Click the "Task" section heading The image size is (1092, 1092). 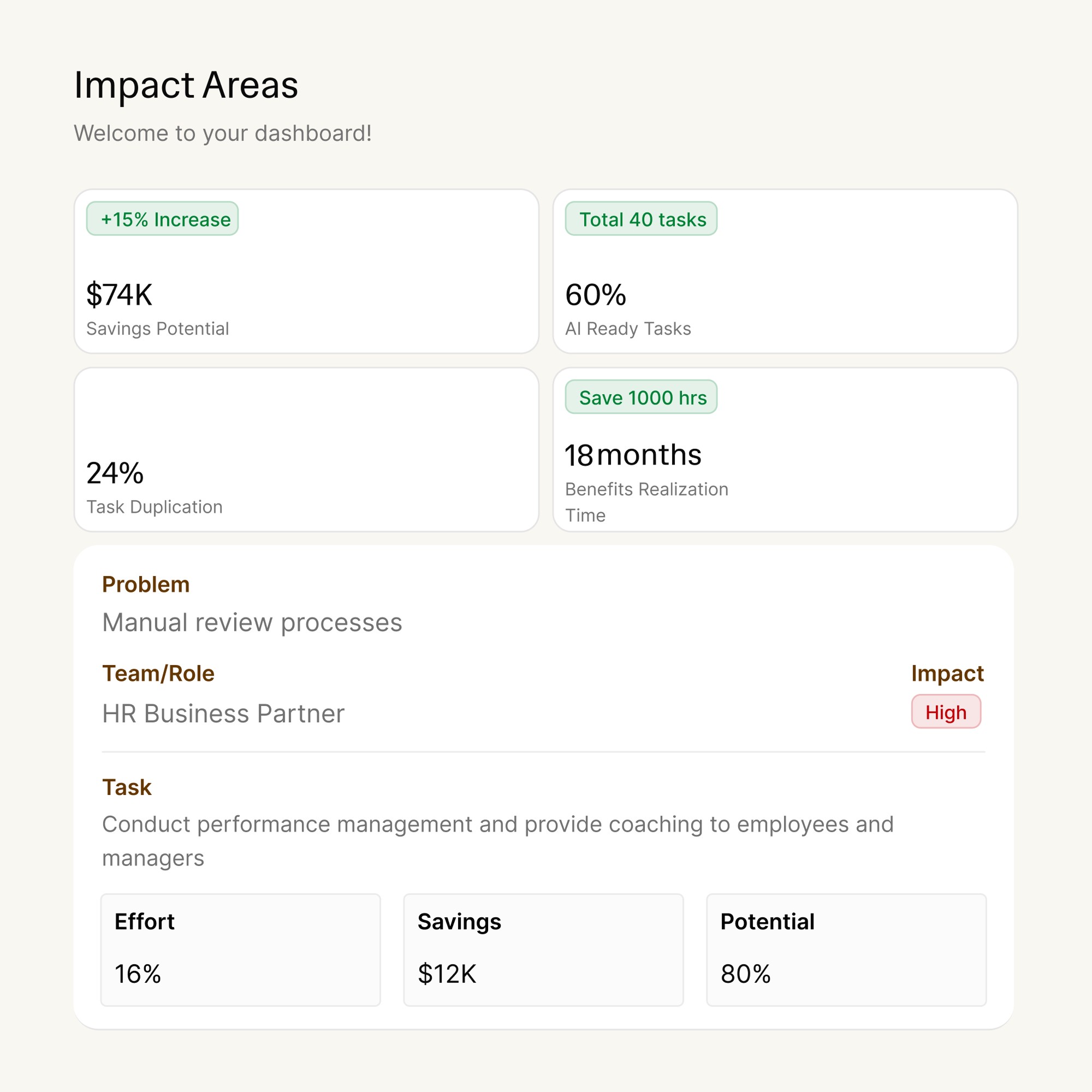[127, 787]
